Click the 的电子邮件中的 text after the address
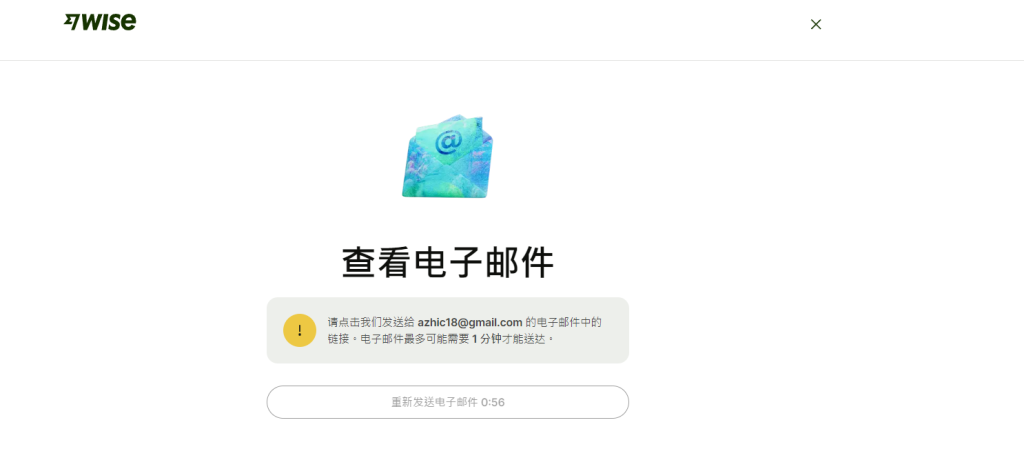 [564, 322]
